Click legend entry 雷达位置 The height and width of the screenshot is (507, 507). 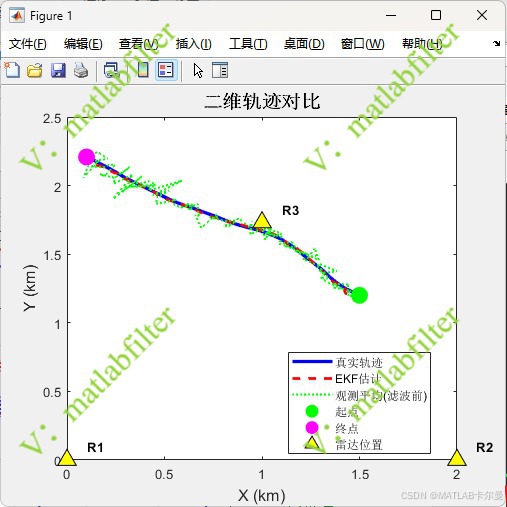359,444
